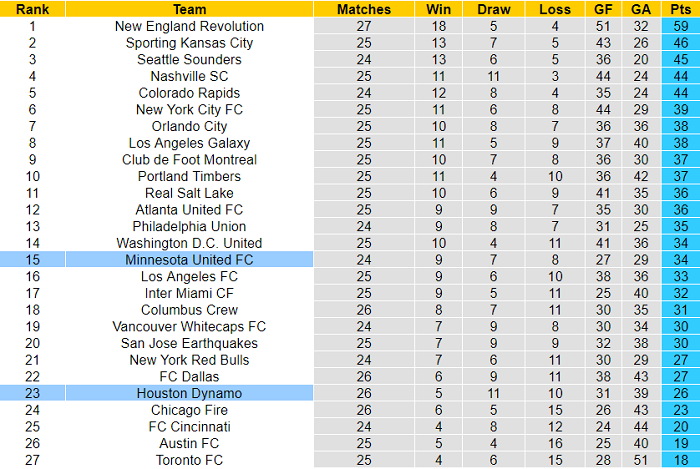Select the Win column header
700x469 pixels.
[437, 9]
